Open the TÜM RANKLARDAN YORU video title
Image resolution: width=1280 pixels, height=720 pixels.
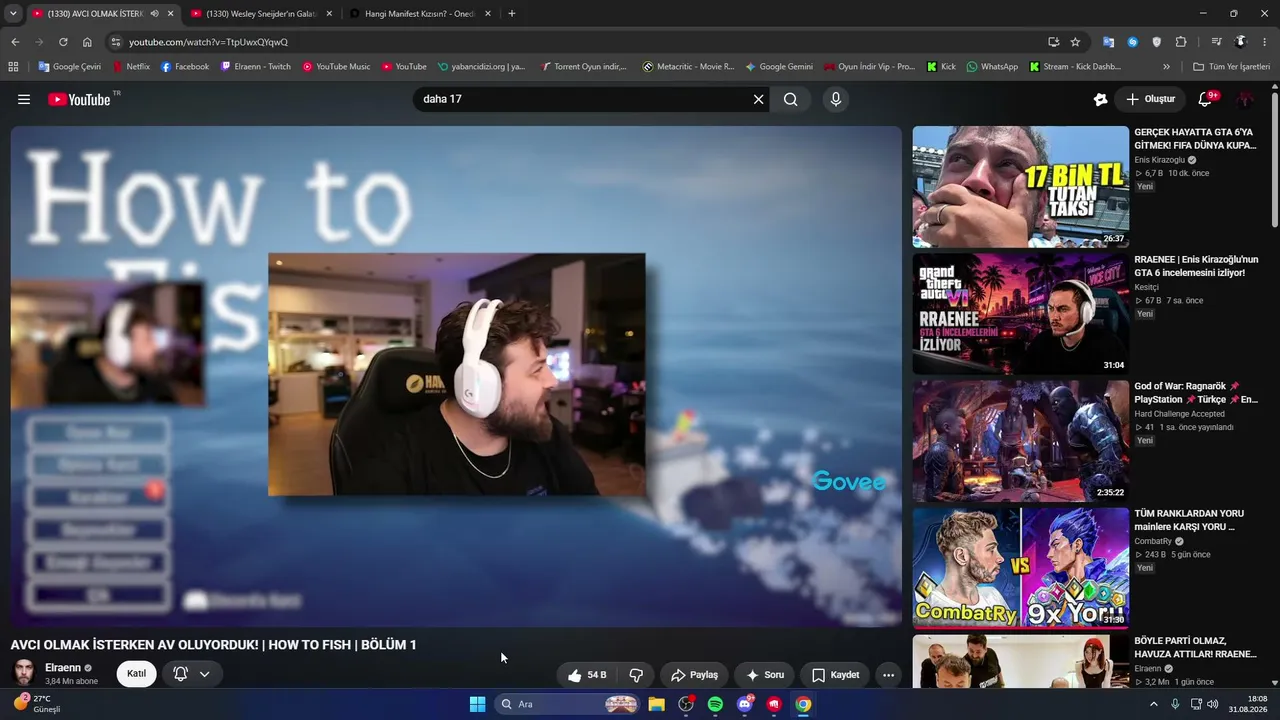coord(1189,520)
